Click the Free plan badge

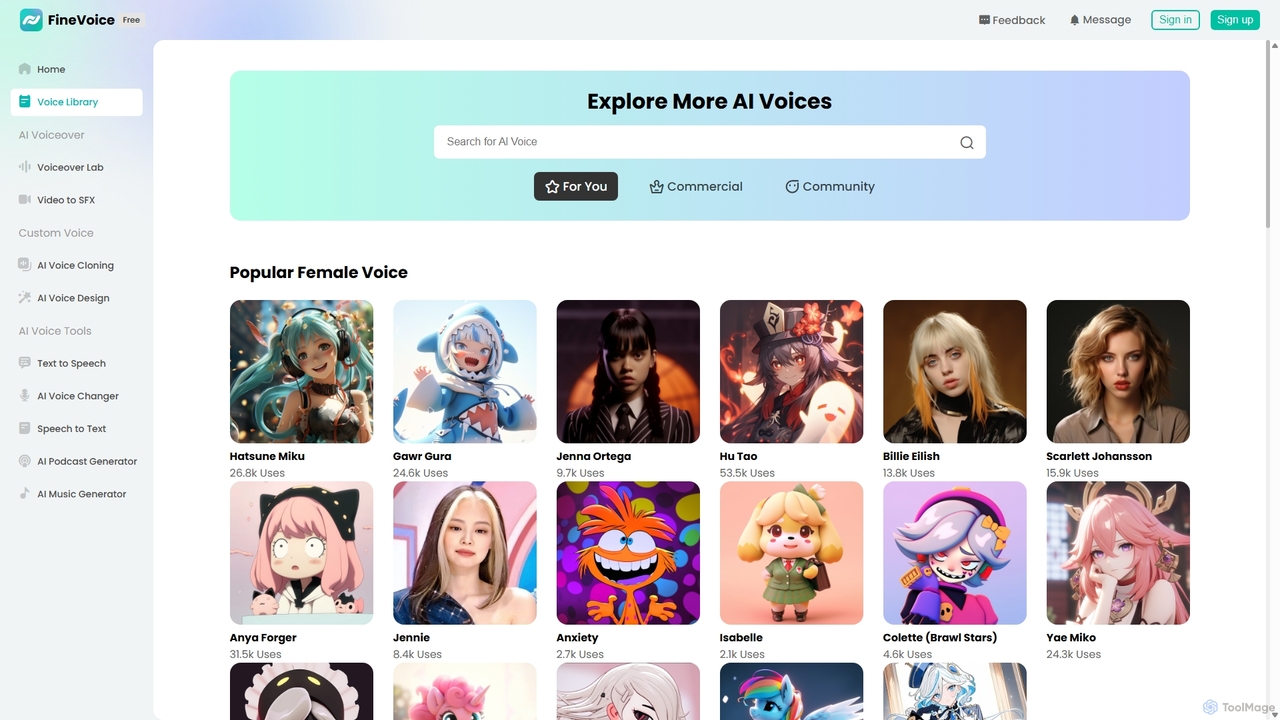click(x=131, y=20)
